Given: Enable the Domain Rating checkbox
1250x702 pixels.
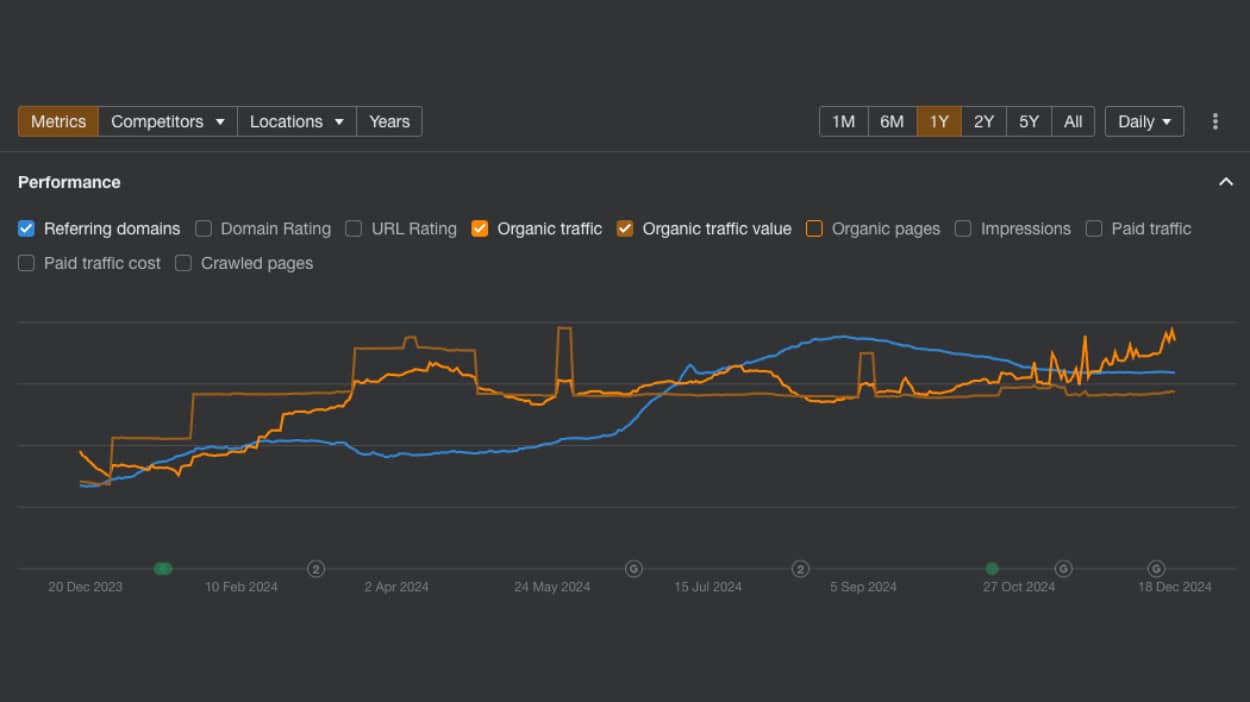Looking at the screenshot, I should (204, 229).
